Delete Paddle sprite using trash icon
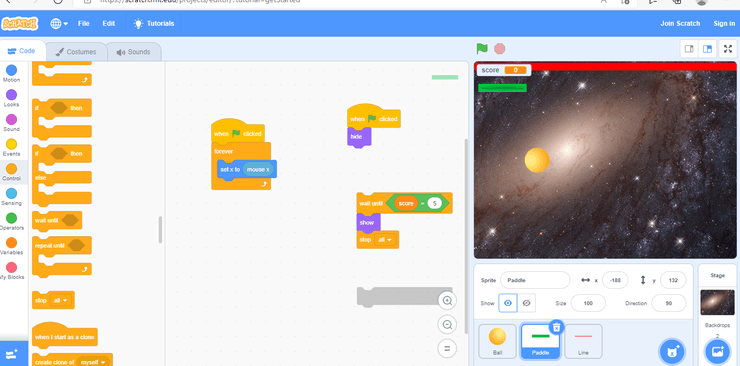This screenshot has width=740, height=366. (x=557, y=326)
